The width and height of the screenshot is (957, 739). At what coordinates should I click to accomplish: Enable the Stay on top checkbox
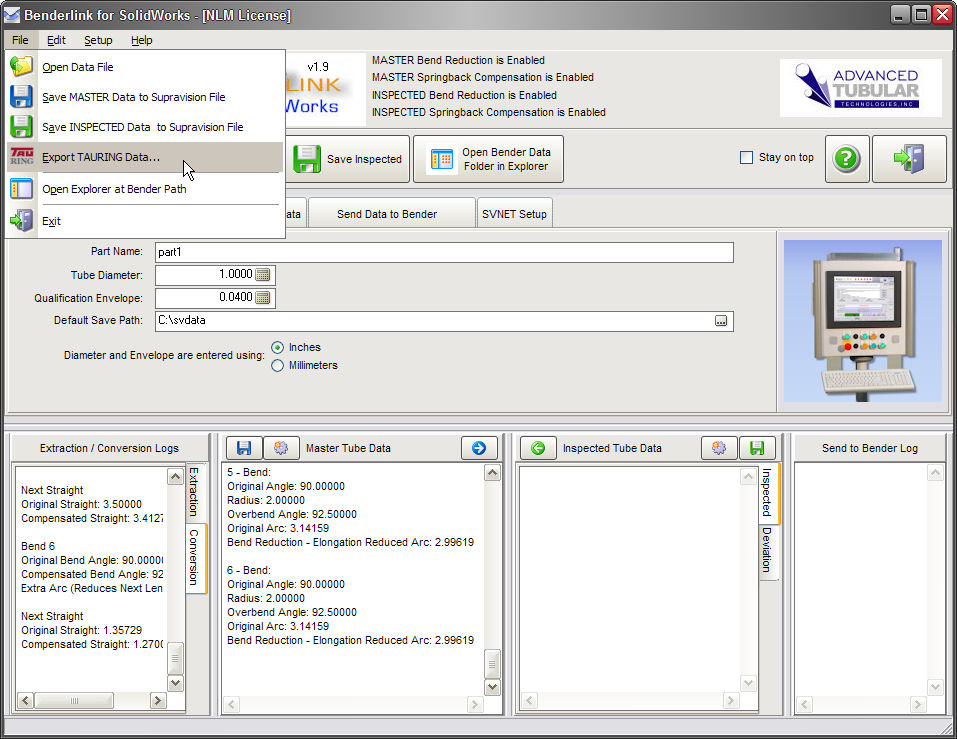[x=746, y=158]
